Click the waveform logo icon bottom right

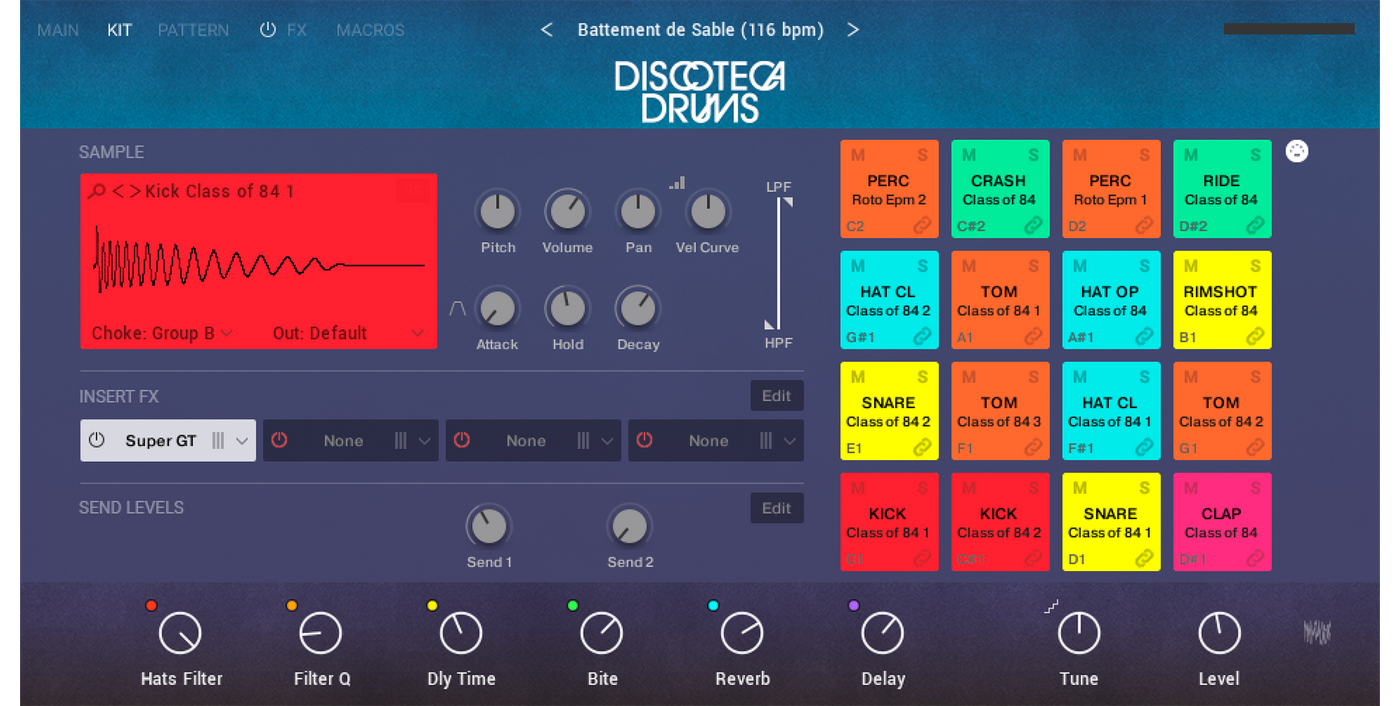(1317, 632)
